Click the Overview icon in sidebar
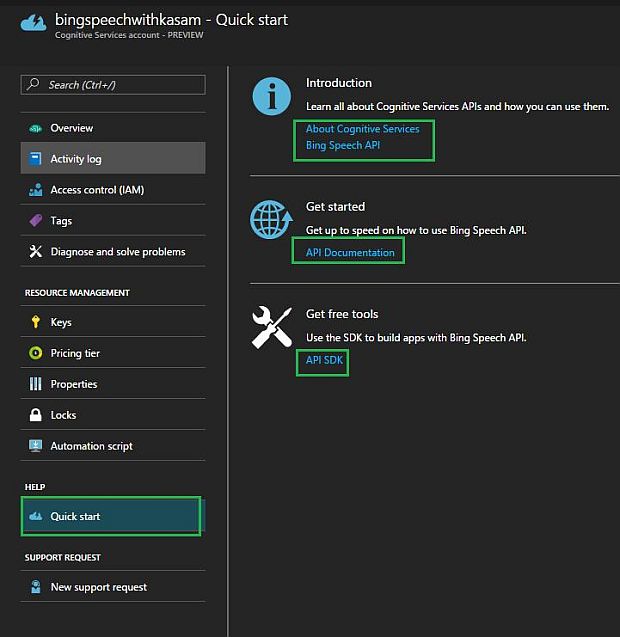Viewport: 620px width, 637px height. pyautogui.click(x=35, y=128)
